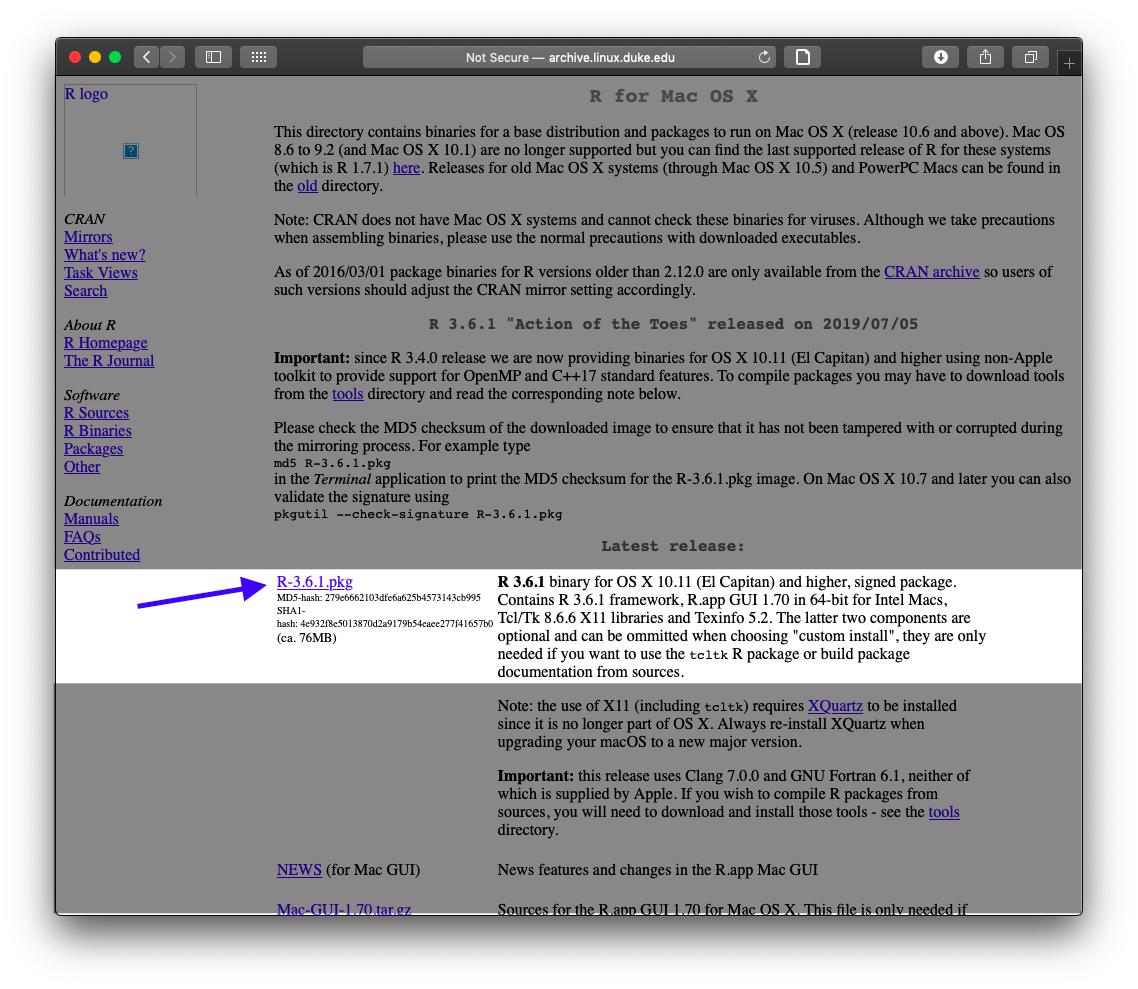The image size is (1138, 989).
Task: Open the Mirrors link
Action: (x=88, y=237)
